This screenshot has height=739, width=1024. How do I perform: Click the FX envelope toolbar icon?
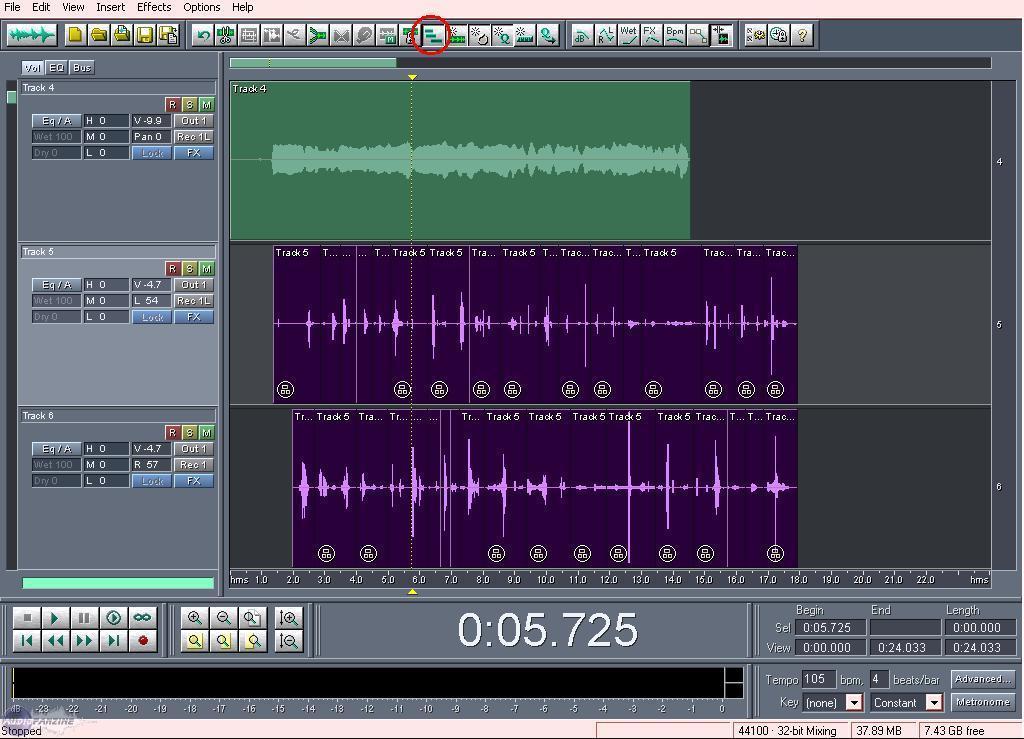pos(651,35)
